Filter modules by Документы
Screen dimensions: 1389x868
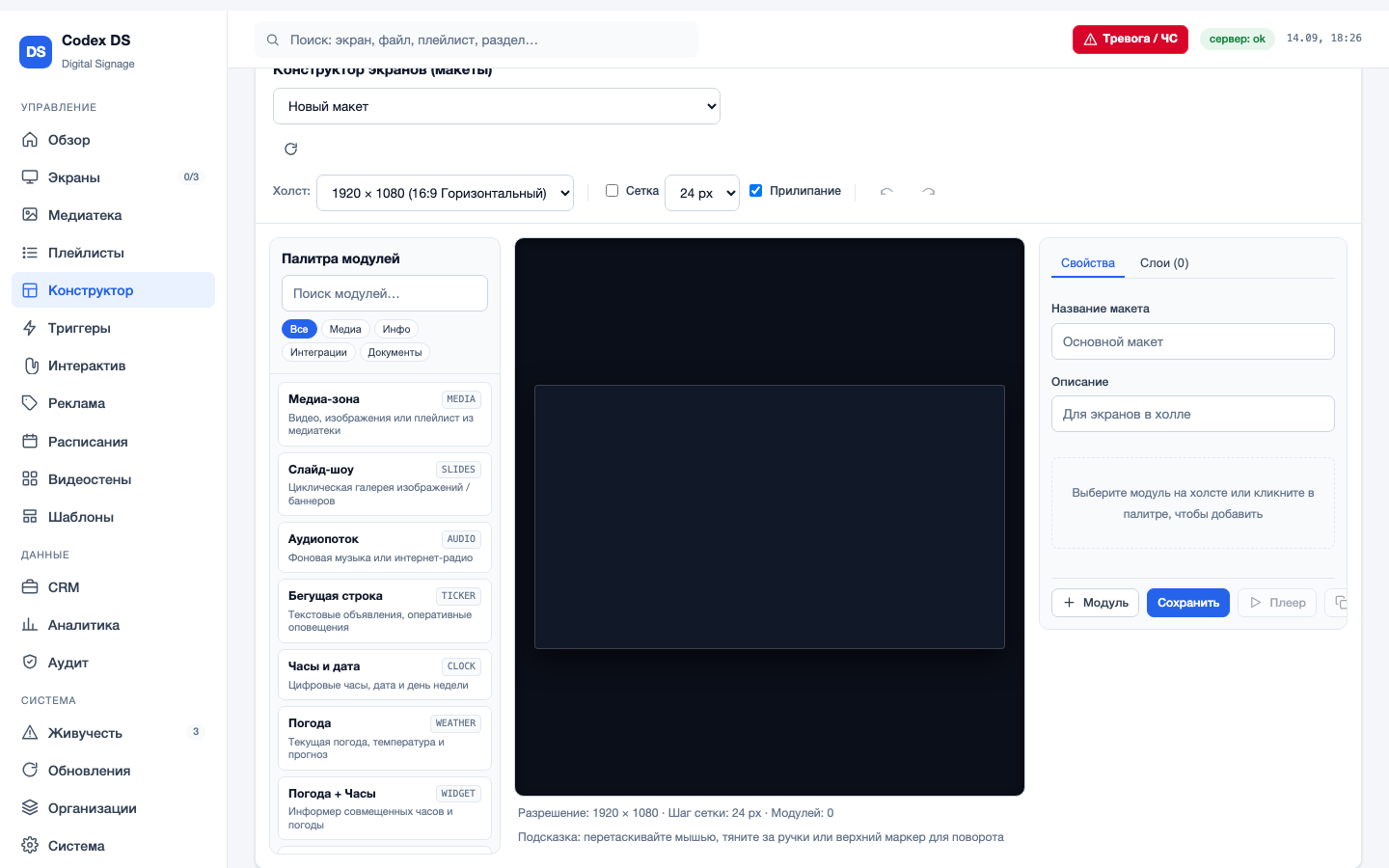[x=395, y=352]
